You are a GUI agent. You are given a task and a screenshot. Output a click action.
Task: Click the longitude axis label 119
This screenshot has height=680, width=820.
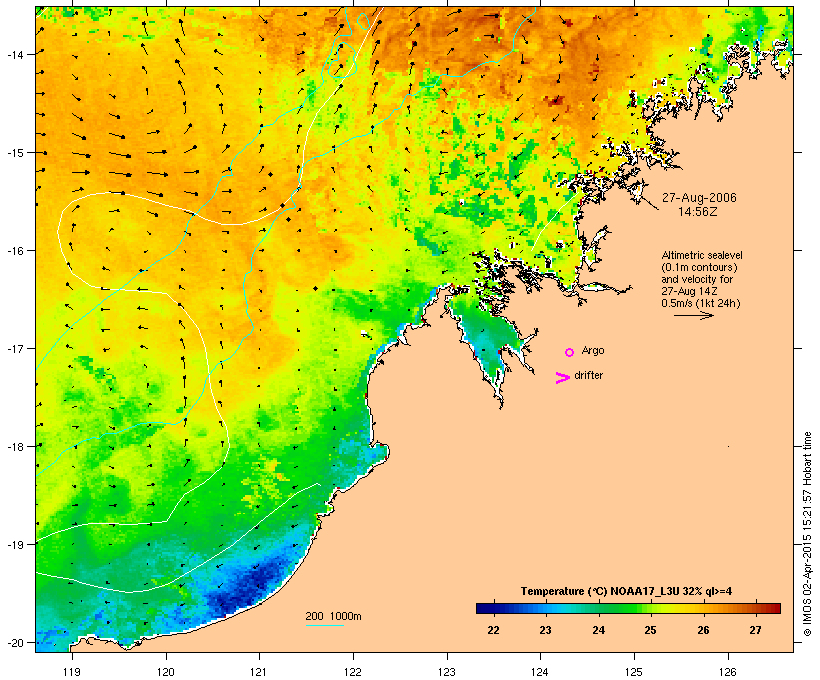tap(72, 672)
